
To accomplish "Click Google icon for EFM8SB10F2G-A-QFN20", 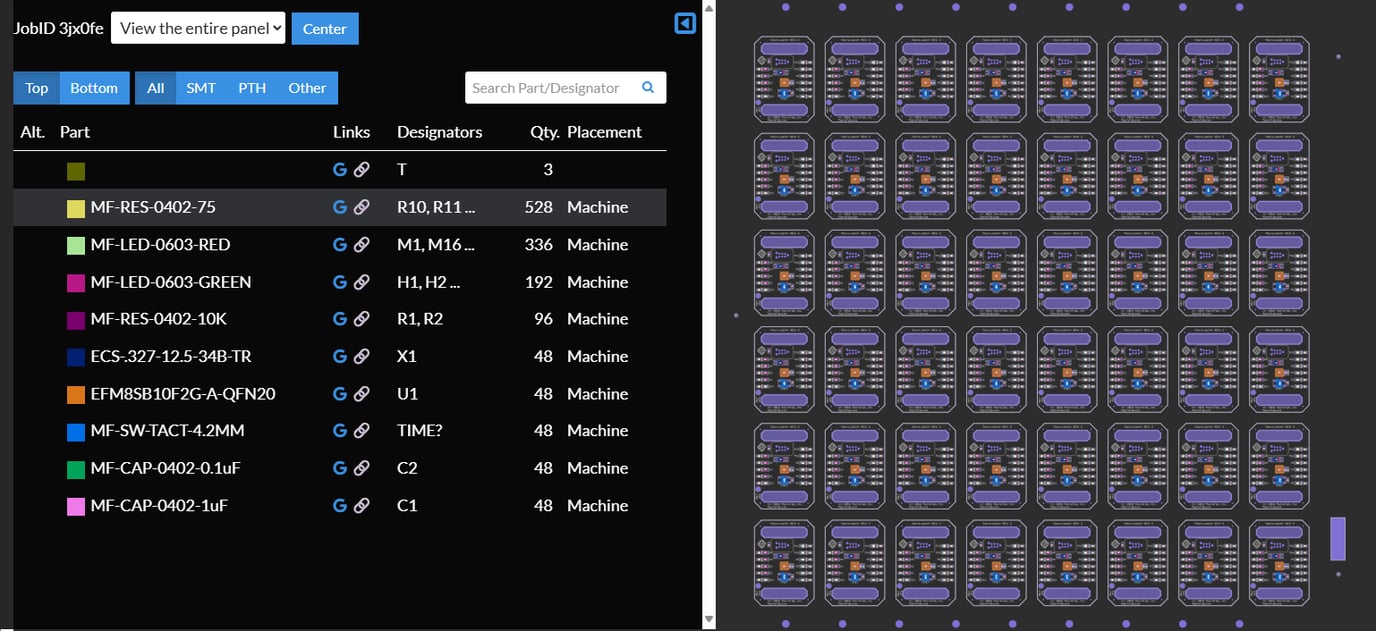I will click(x=340, y=394).
